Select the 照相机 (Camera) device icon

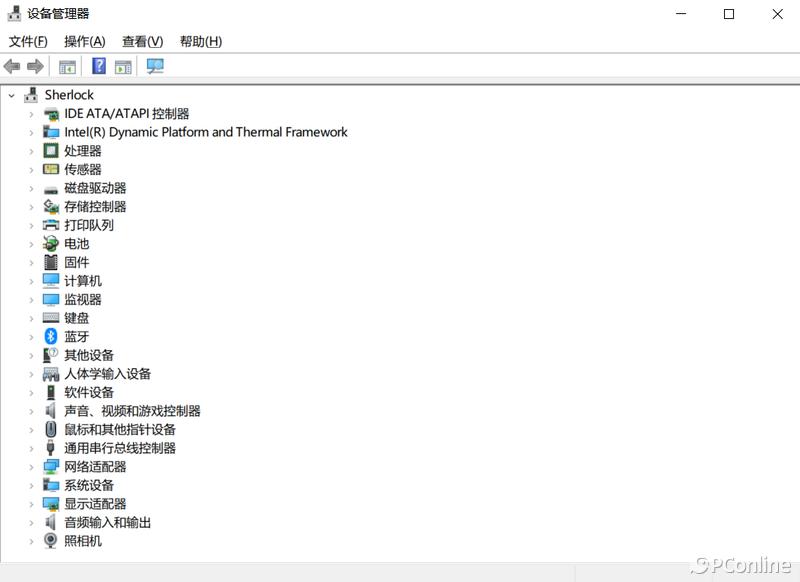coord(51,541)
